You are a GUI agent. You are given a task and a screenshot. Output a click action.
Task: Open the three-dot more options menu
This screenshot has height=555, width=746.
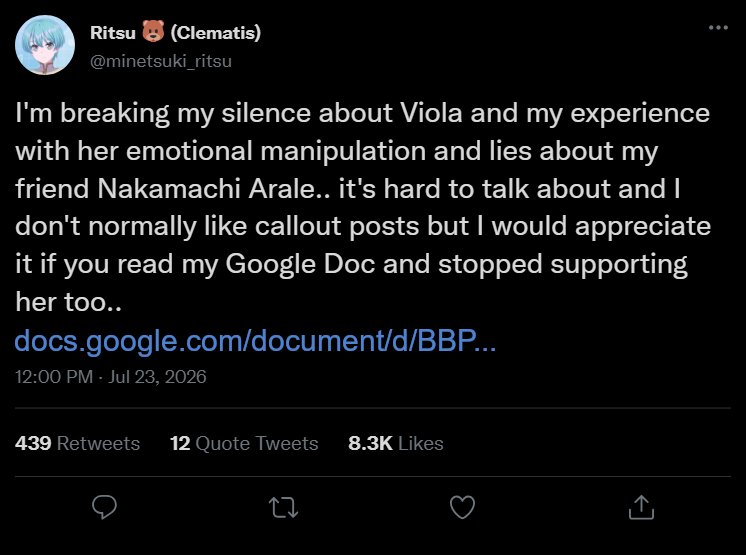pyautogui.click(x=718, y=28)
